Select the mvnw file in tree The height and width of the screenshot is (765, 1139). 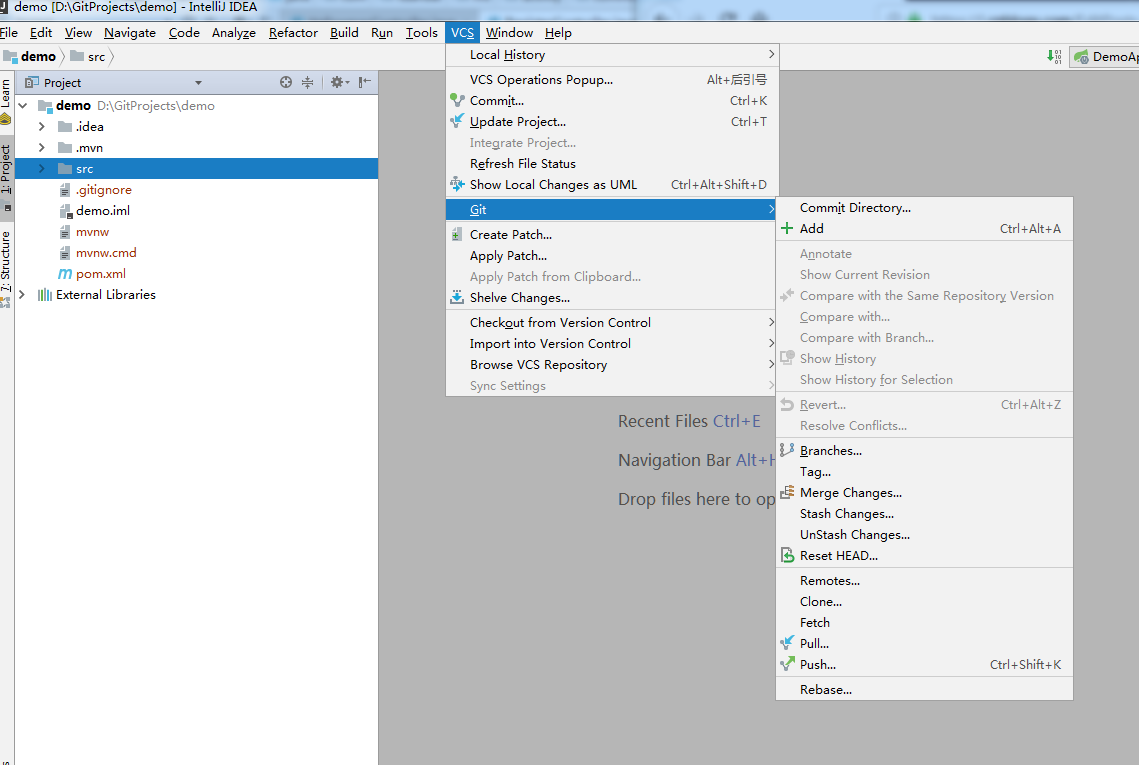tap(92, 232)
